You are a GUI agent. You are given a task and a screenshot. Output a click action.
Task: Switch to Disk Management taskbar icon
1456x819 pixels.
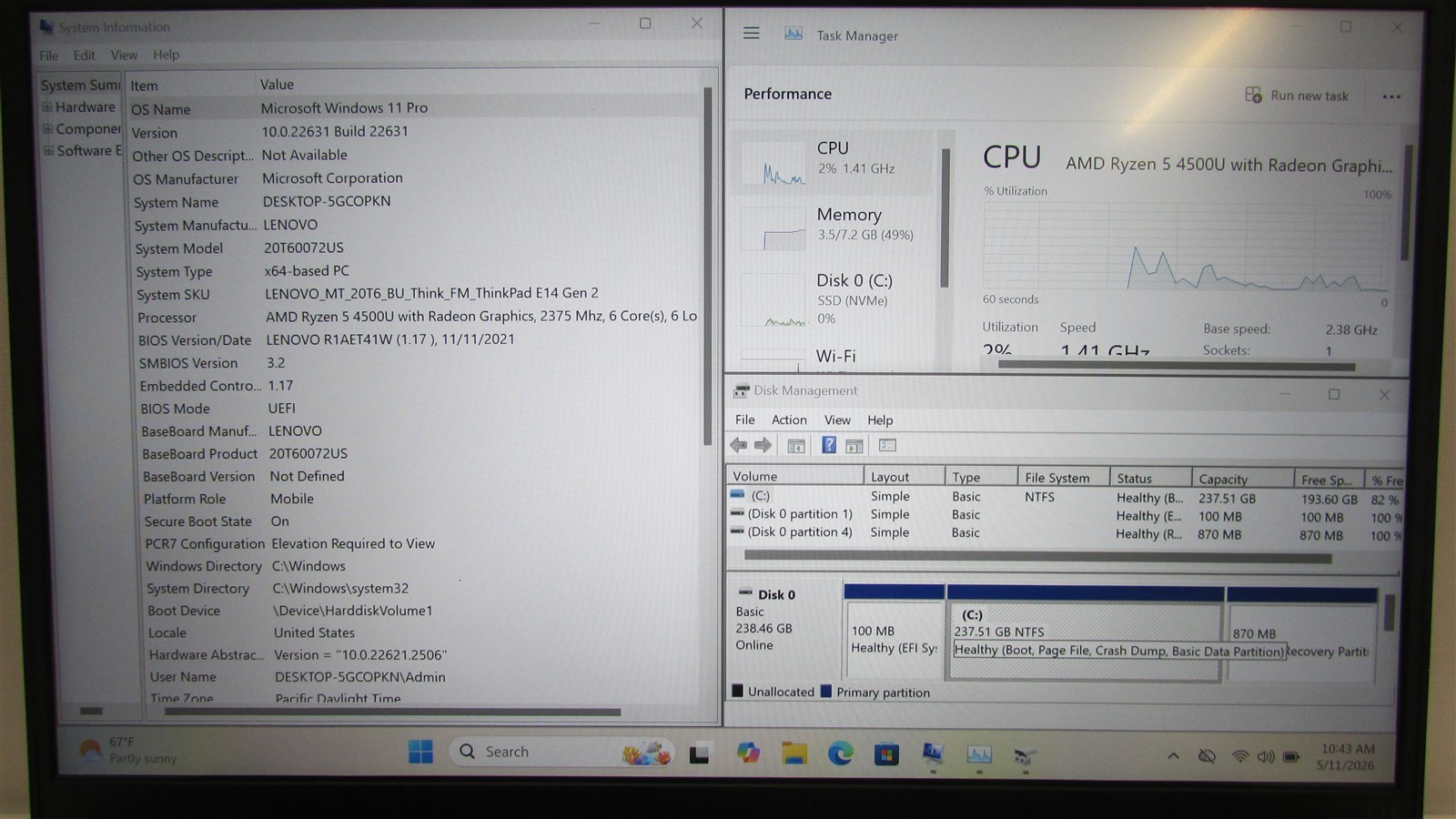click(x=1025, y=755)
